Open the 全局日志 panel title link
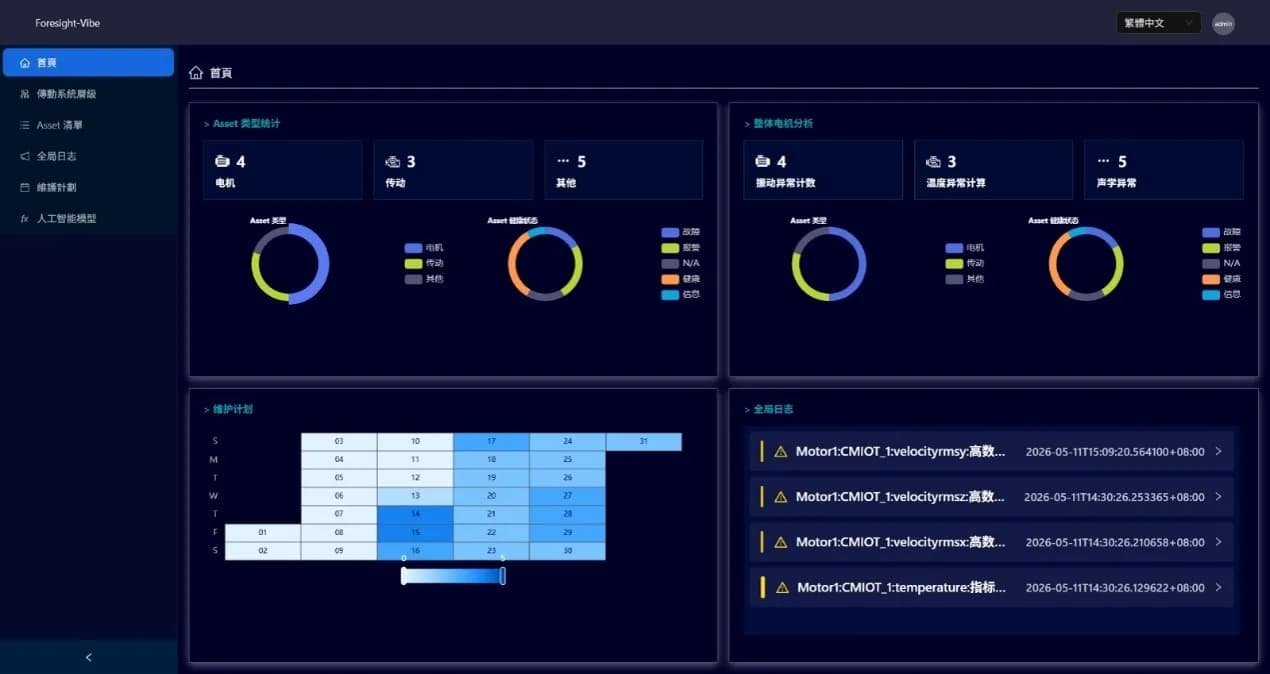Viewport: 1270px width, 674px height. [773, 410]
